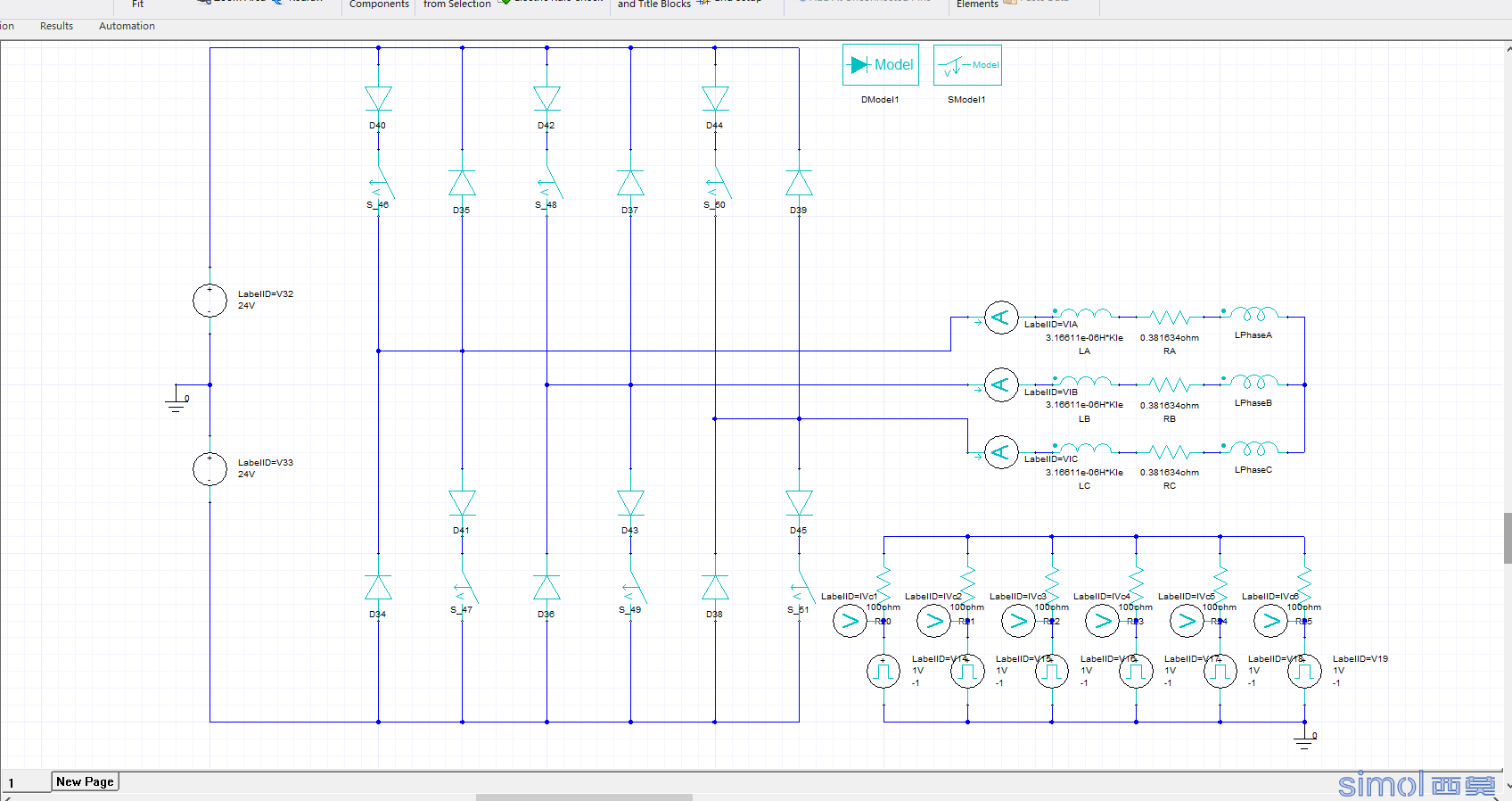Select the ground symbol between V32 and V33
1512x801 pixels.
click(176, 400)
